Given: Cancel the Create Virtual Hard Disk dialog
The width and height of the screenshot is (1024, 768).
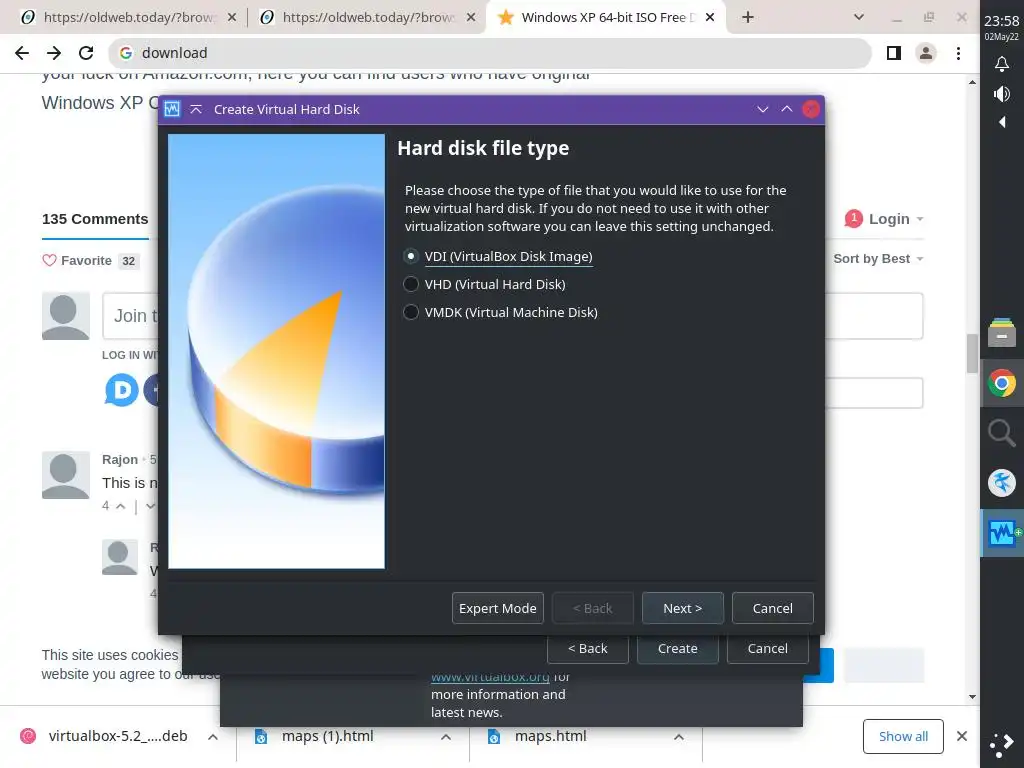Looking at the screenshot, I should (773, 608).
